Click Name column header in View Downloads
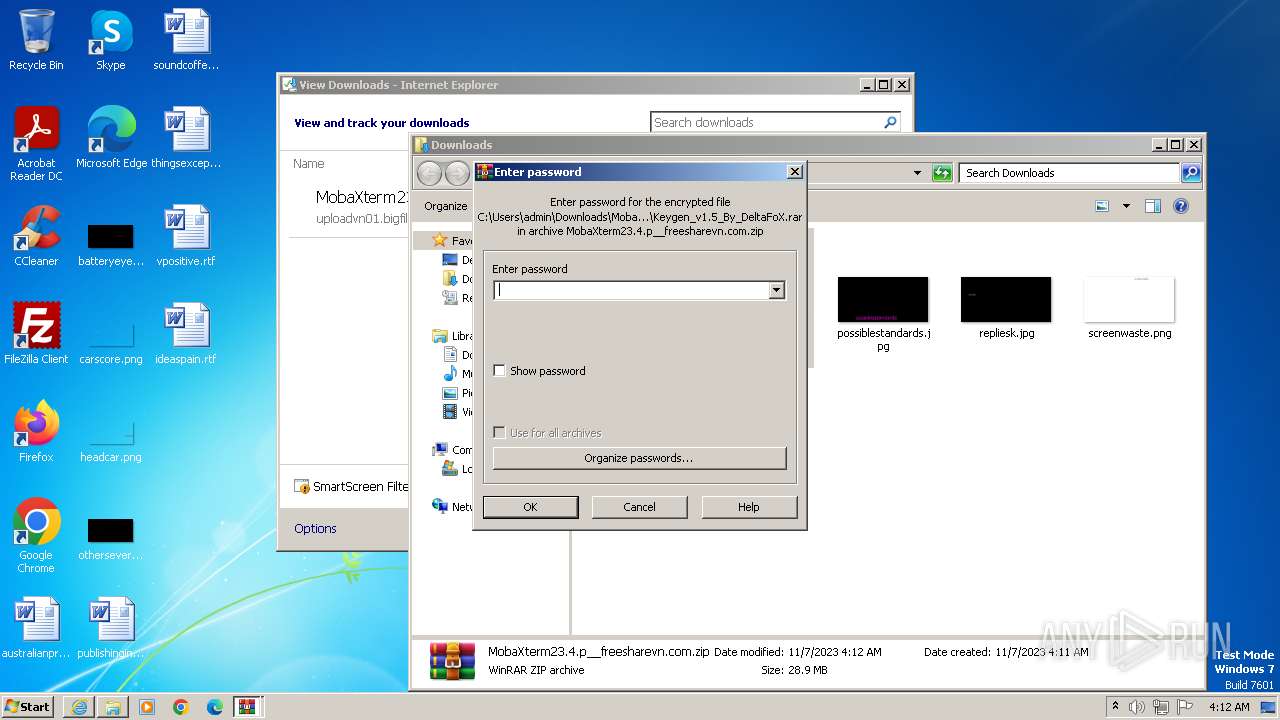This screenshot has width=1280, height=720. click(309, 164)
